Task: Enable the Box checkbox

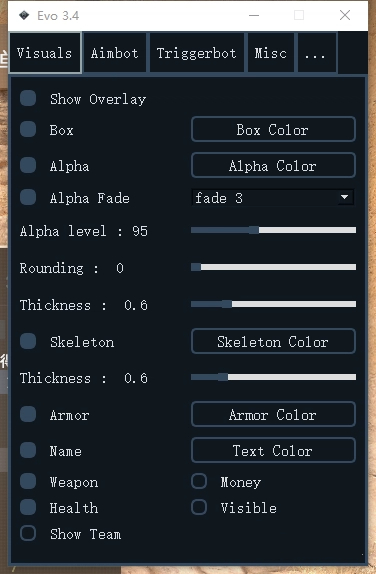Action: pos(28,129)
